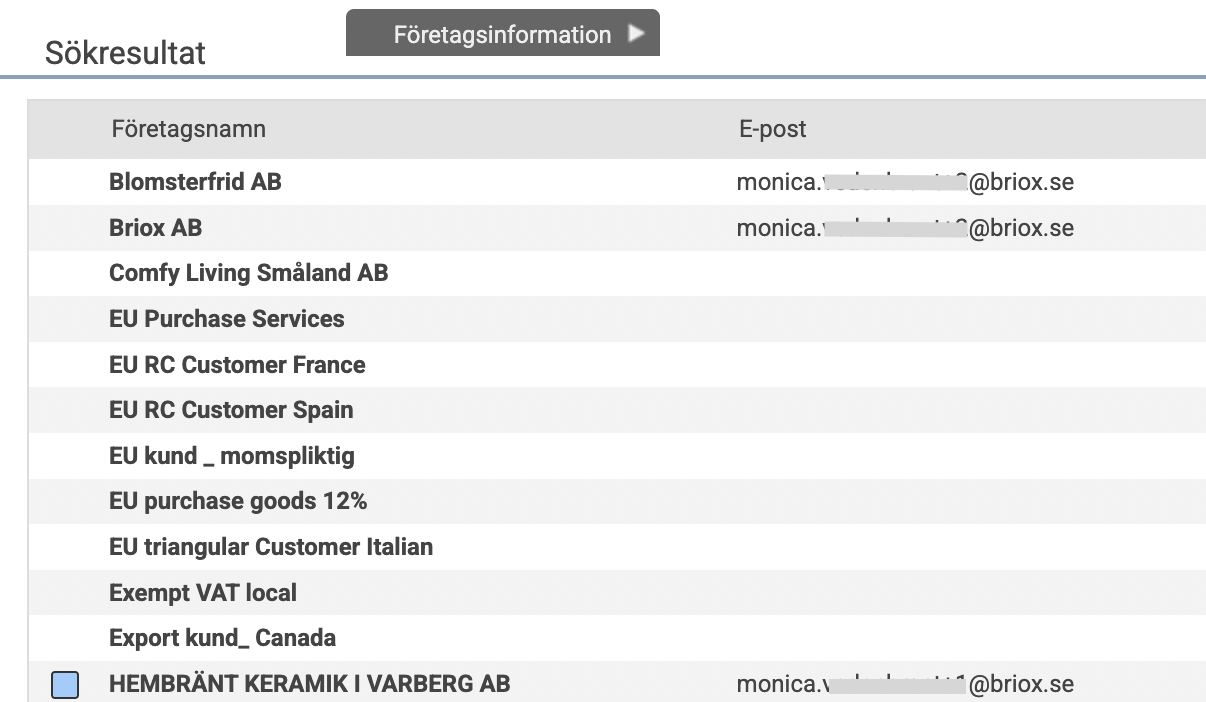The image size is (1206, 702).
Task: Click the Företagsinformation button
Action: (x=501, y=34)
